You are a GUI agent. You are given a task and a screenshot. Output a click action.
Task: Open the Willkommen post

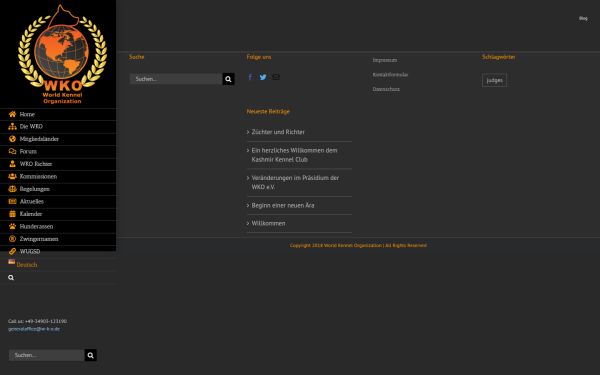tap(268, 223)
